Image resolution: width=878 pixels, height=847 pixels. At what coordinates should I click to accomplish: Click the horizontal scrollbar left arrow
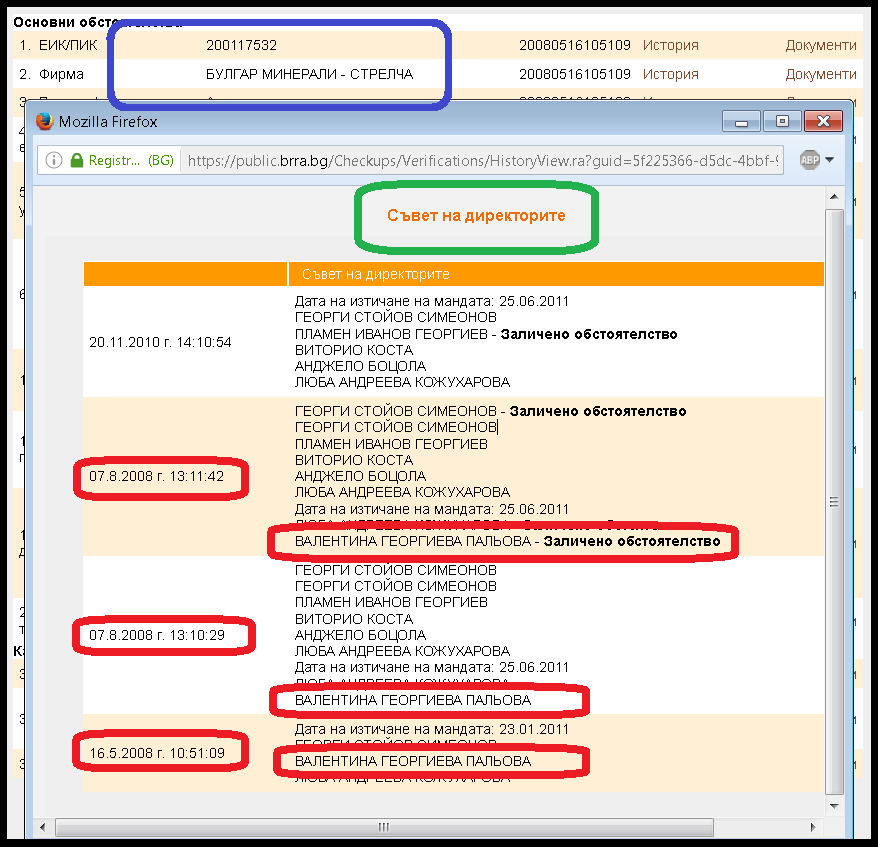tap(42, 827)
